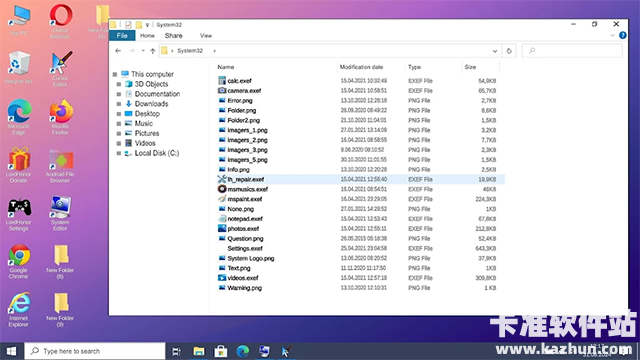This screenshot has height=360, width=640.
Task: Click the help question mark icon
Action: click(622, 36)
